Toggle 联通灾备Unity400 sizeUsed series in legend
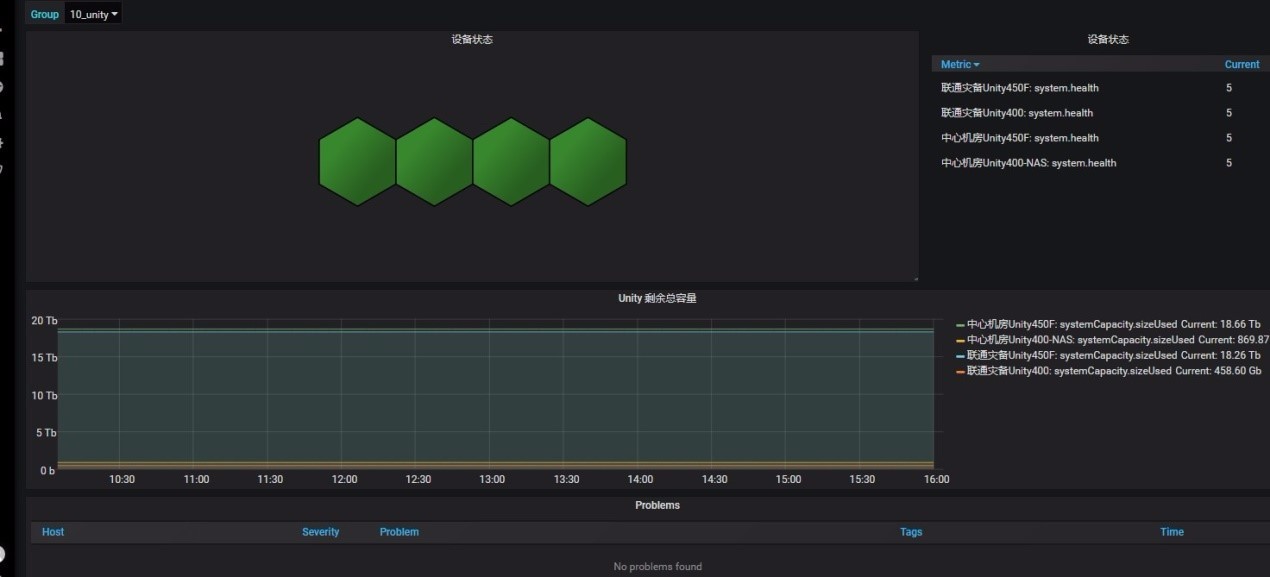 coord(1069,371)
